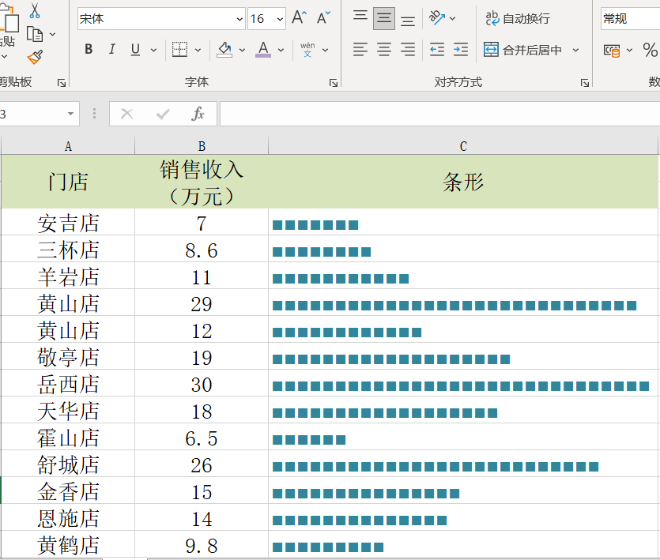Click the confirm checkmark in the formula bar
The image size is (660, 560).
coord(163,114)
